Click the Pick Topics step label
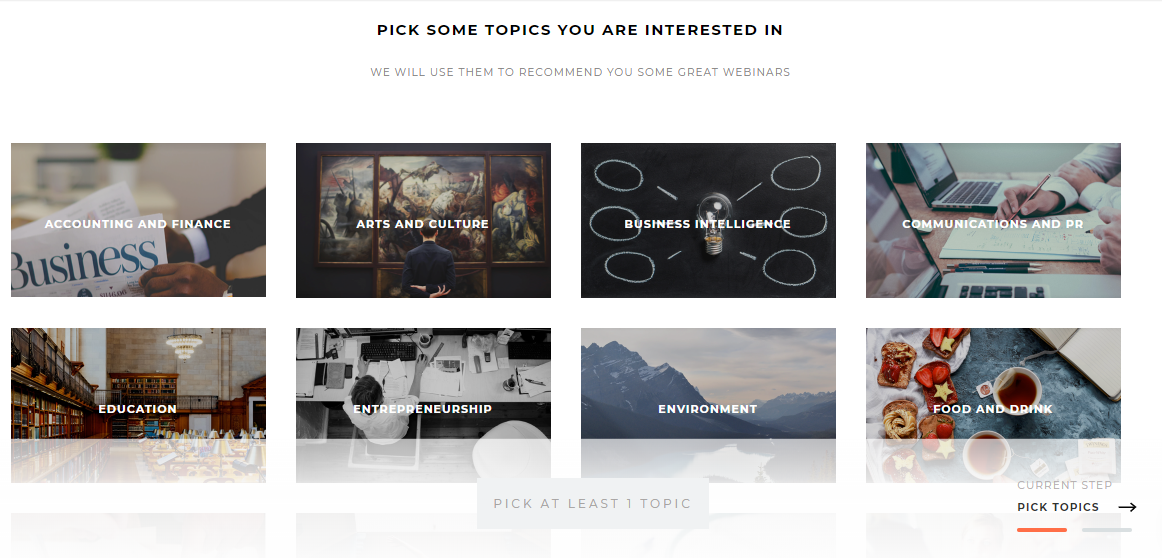The image size is (1162, 558). 1057,507
